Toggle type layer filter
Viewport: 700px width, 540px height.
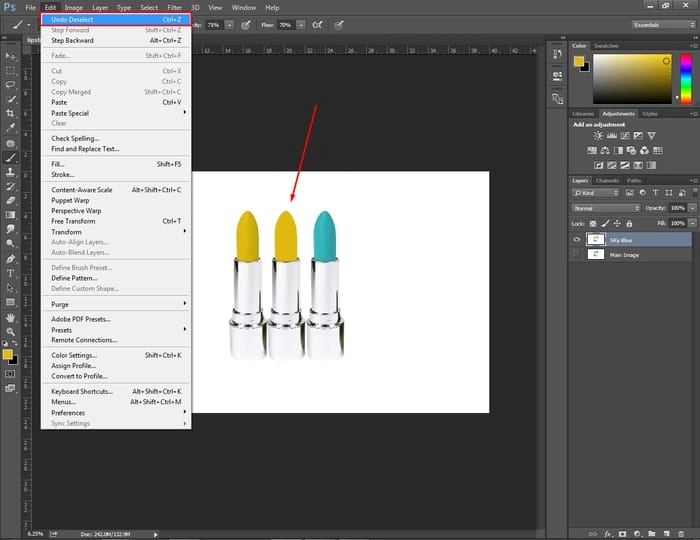pyautogui.click(x=655, y=193)
